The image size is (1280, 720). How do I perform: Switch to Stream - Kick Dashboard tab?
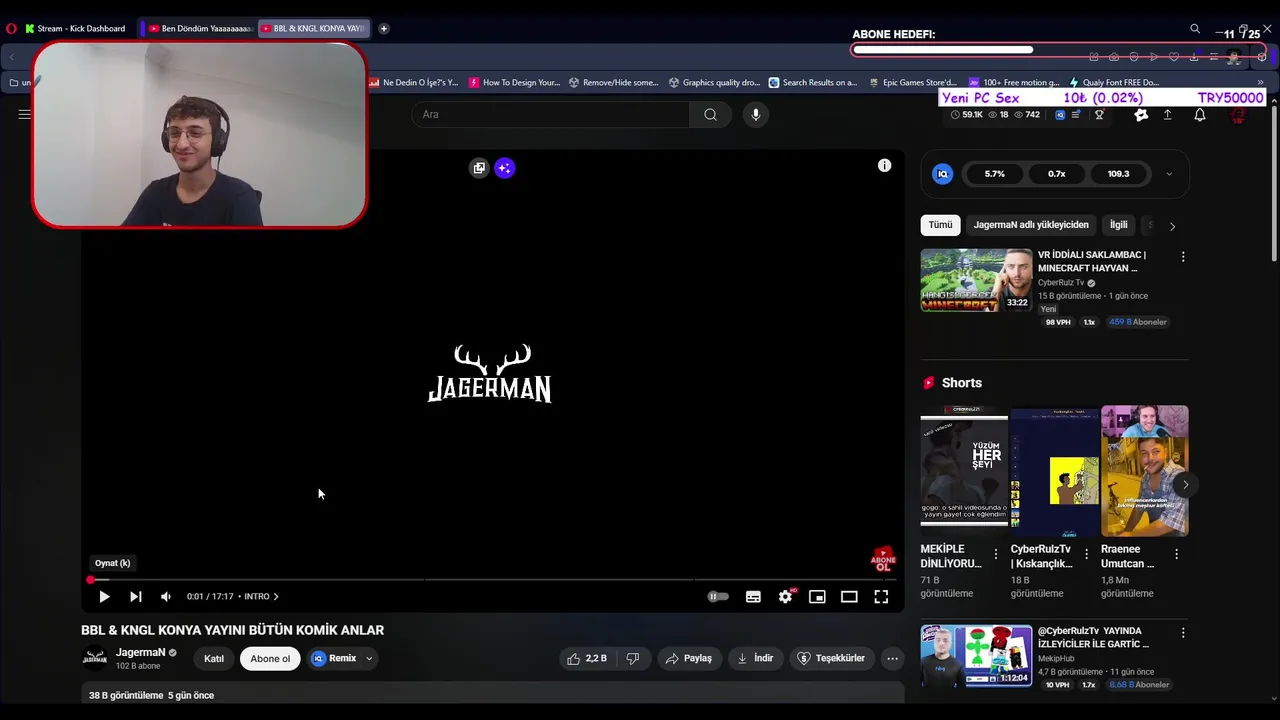point(75,28)
